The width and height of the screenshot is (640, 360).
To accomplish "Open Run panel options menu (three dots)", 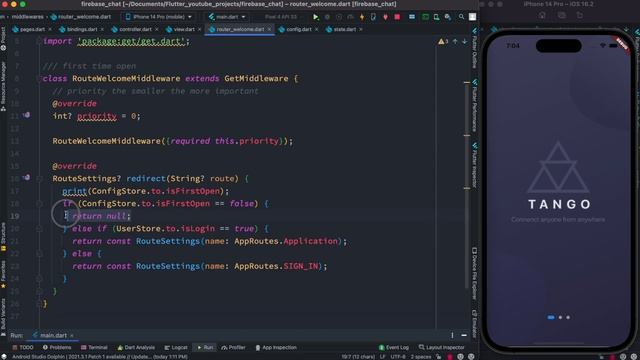I will [x=452, y=335].
